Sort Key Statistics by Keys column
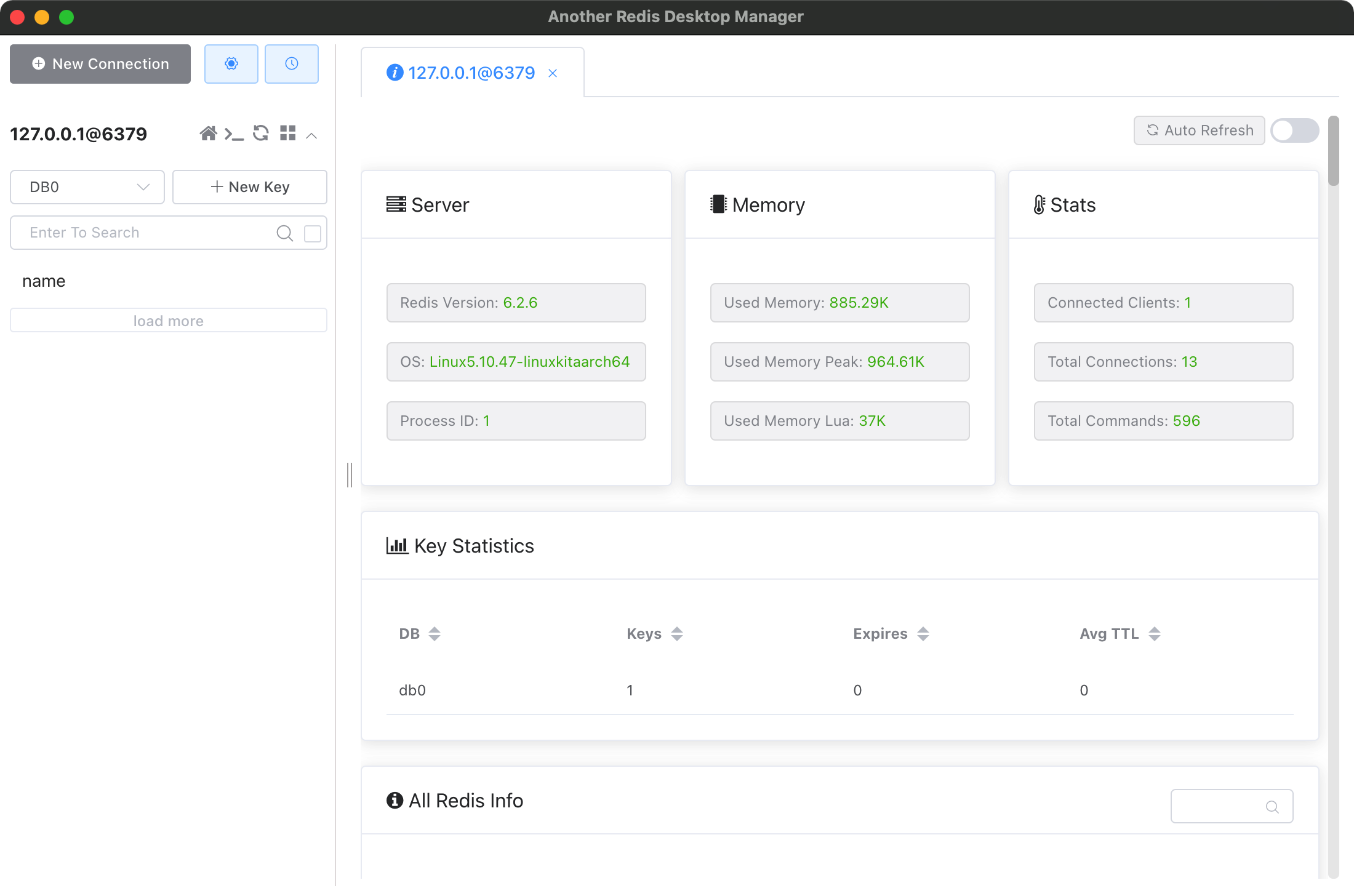The width and height of the screenshot is (1354, 896). [x=677, y=634]
